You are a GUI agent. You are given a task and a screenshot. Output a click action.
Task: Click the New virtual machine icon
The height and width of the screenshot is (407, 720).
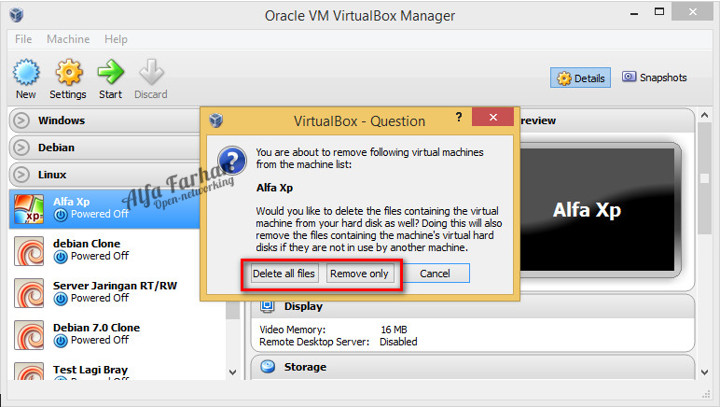[x=26, y=72]
